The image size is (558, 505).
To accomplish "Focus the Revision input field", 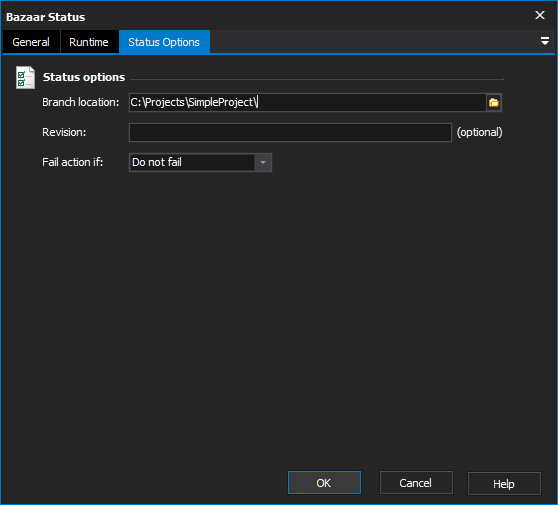I will [x=290, y=132].
